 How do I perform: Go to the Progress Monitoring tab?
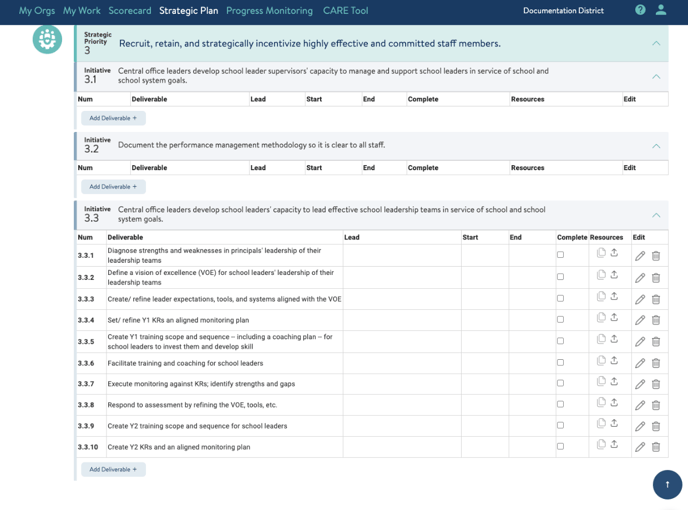pos(269,11)
